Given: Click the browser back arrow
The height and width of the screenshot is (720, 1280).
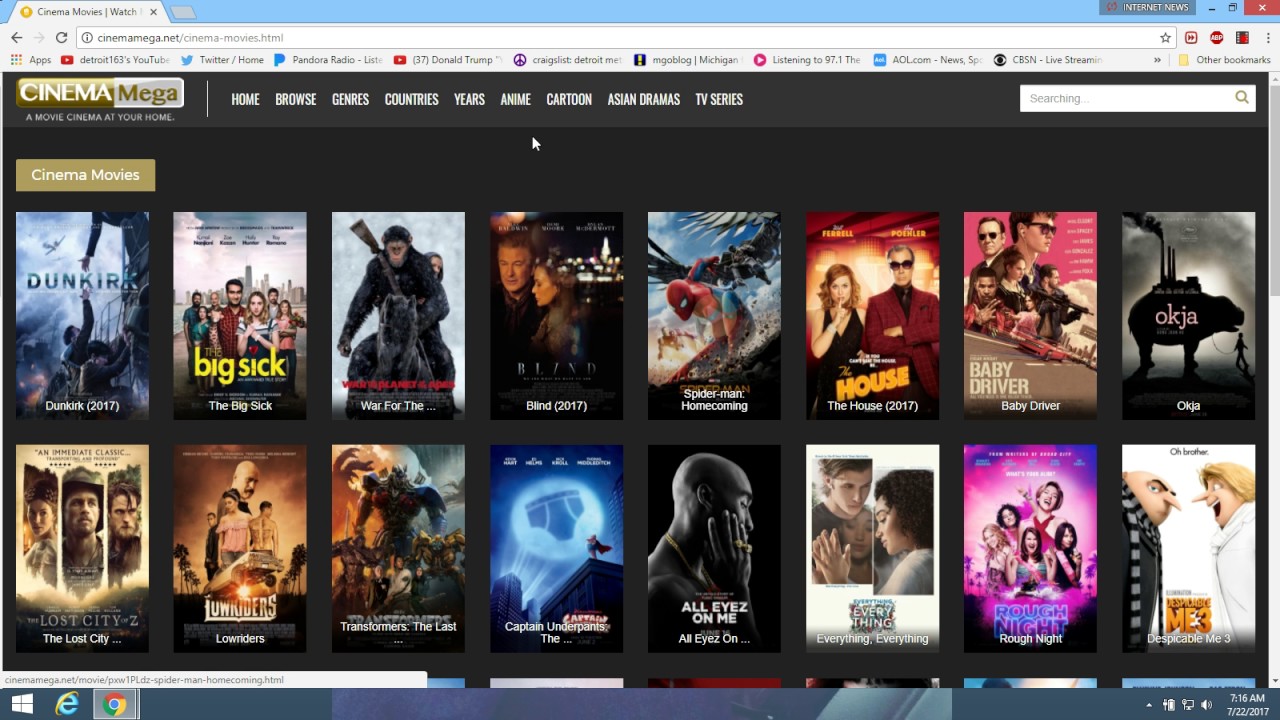Looking at the screenshot, I should pos(16,37).
